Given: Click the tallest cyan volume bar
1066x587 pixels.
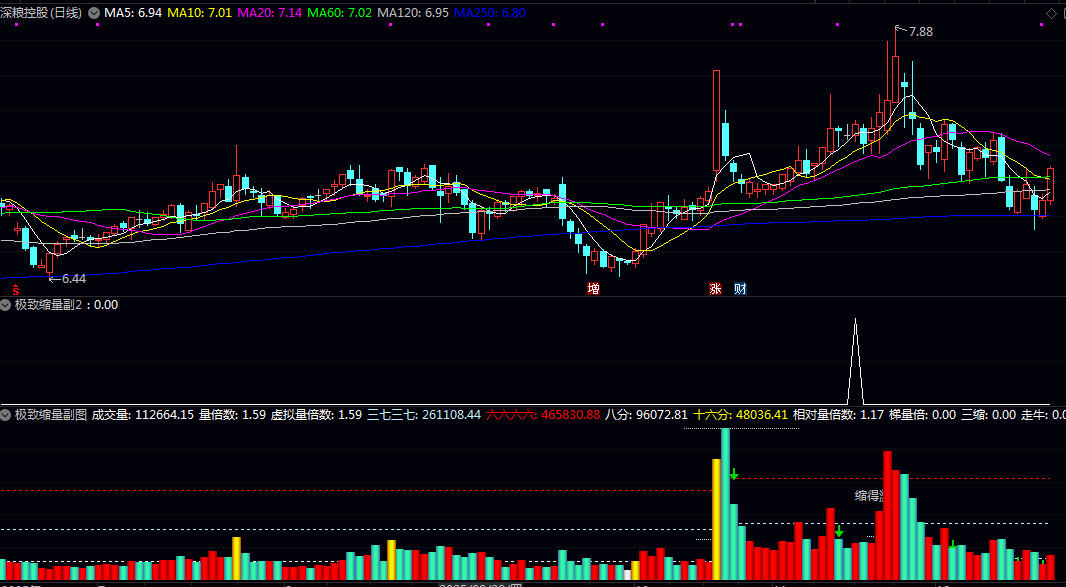Looking at the screenshot, I should (725, 504).
